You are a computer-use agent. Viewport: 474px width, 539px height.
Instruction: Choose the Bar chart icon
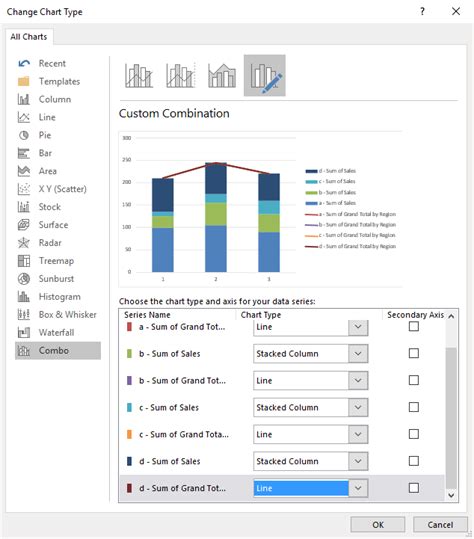[24, 153]
